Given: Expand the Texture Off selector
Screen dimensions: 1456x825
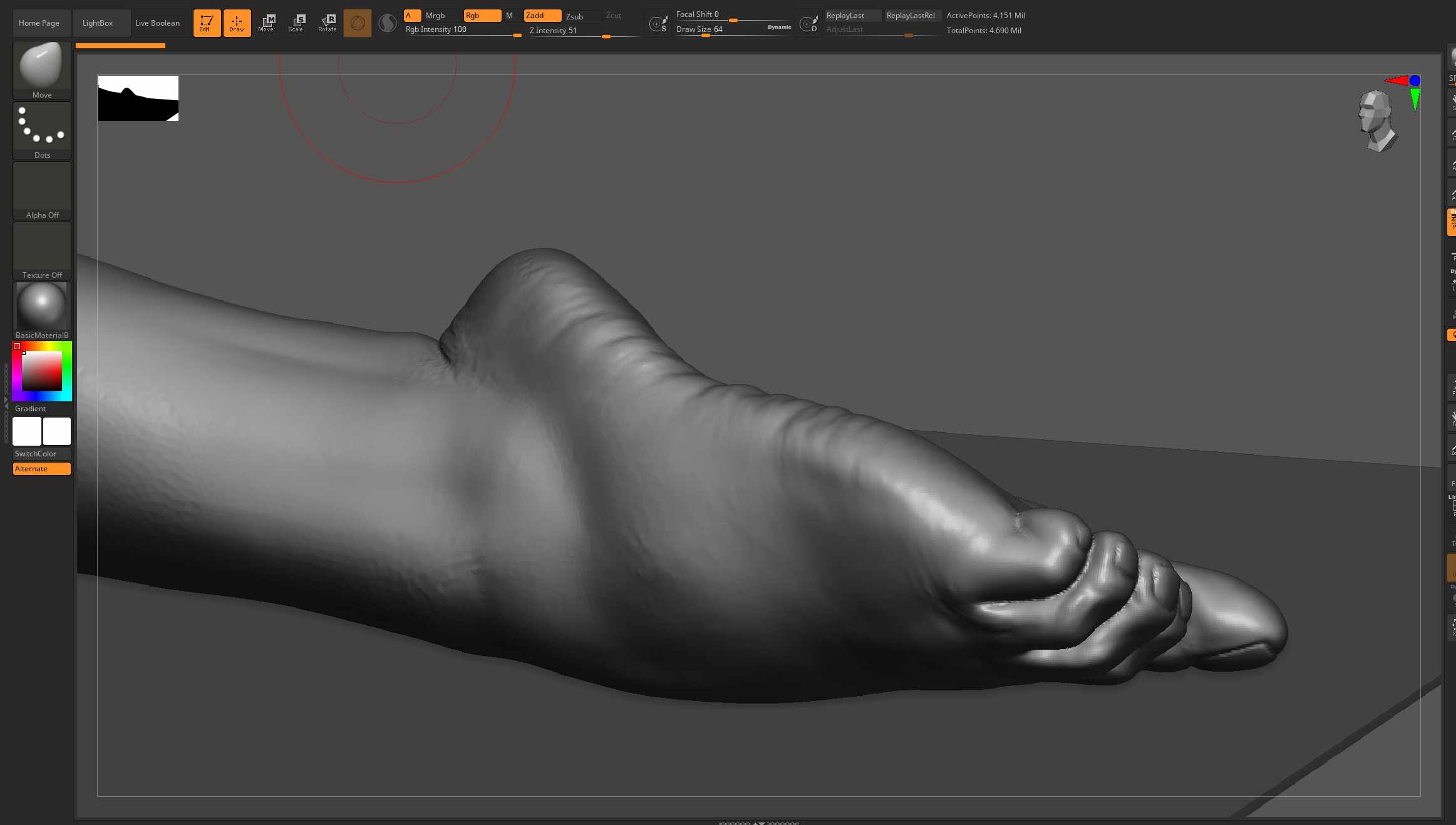Looking at the screenshot, I should [x=42, y=250].
